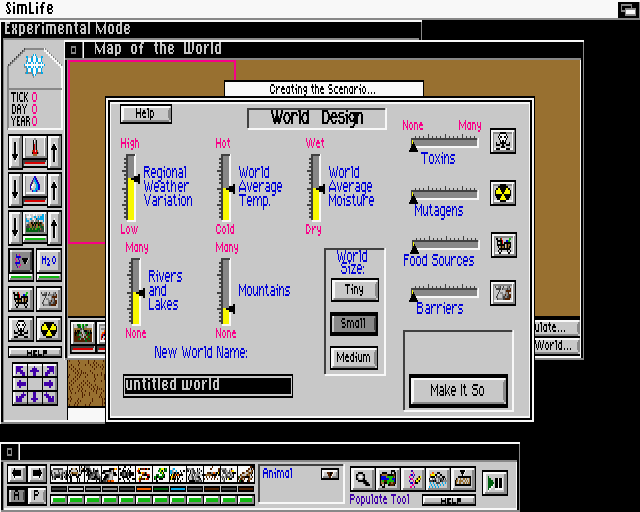Click the Toxins slider track
The image size is (640, 512).
(444, 142)
